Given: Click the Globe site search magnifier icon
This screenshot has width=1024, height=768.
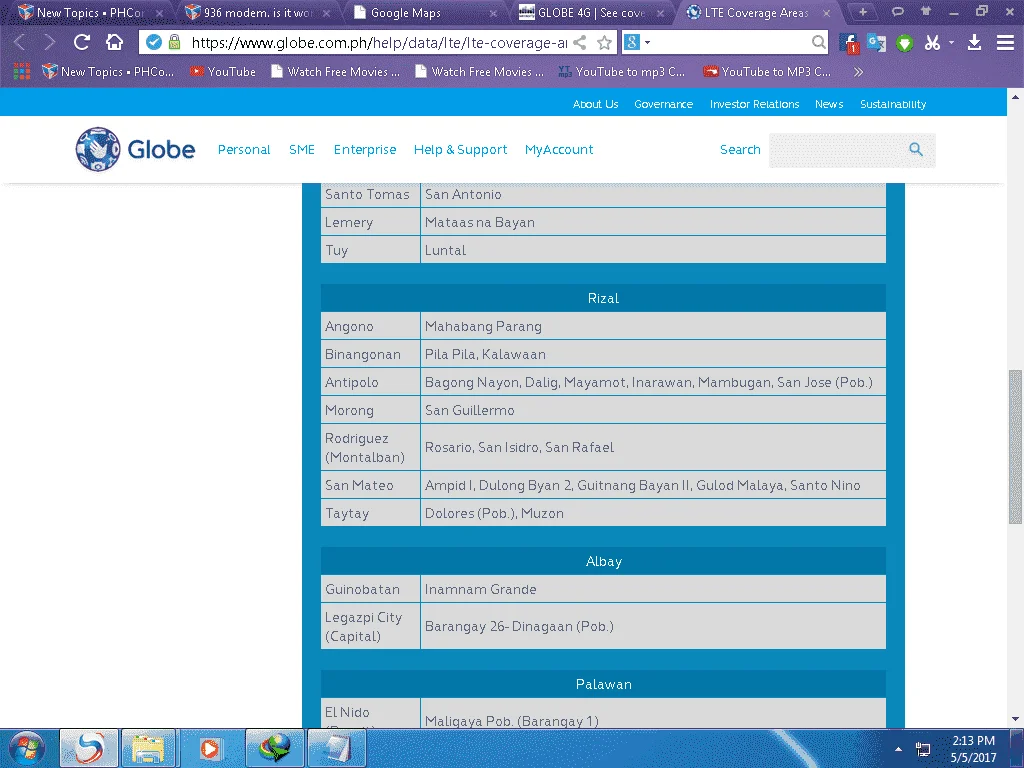Looking at the screenshot, I should [x=916, y=150].
